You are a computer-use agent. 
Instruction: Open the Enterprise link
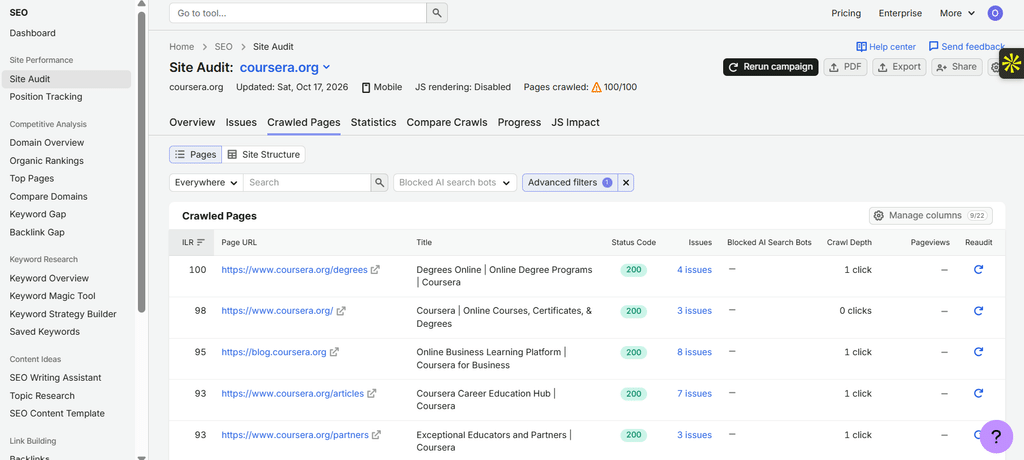(x=900, y=13)
